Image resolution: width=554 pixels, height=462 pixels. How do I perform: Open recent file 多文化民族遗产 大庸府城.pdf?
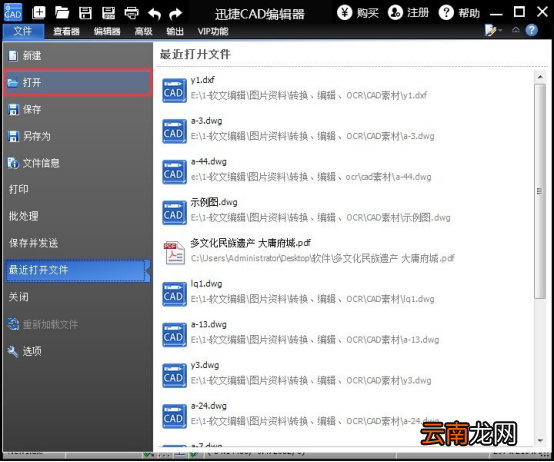tap(251, 243)
